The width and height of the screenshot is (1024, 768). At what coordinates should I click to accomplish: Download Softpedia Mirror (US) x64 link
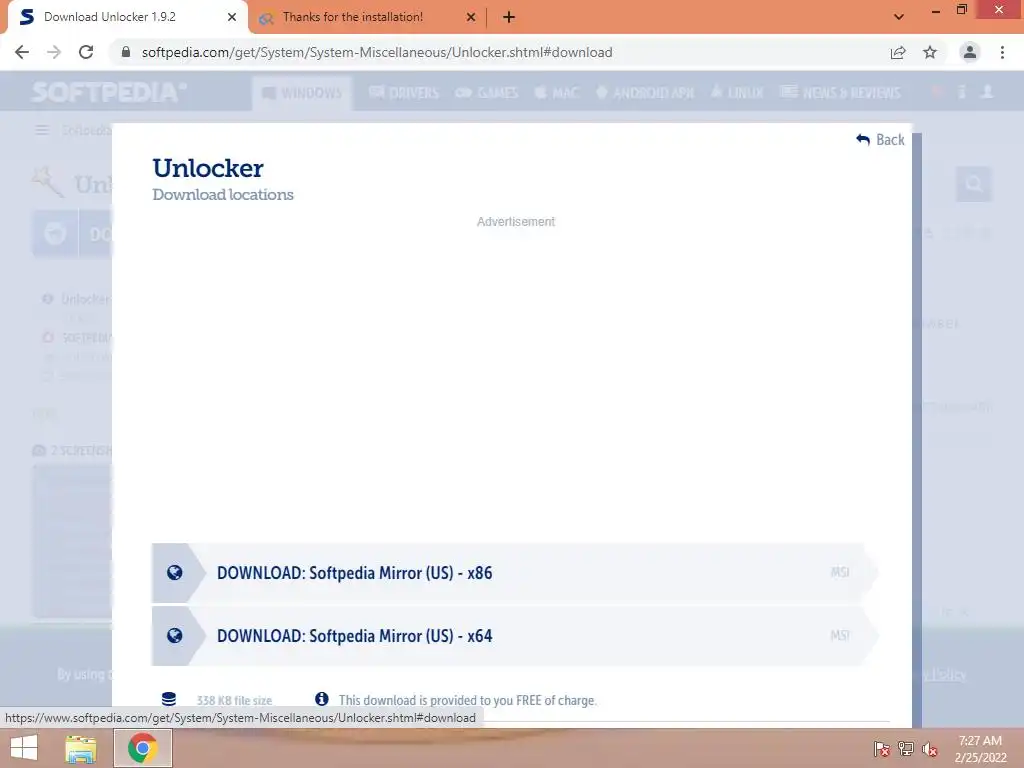515,636
